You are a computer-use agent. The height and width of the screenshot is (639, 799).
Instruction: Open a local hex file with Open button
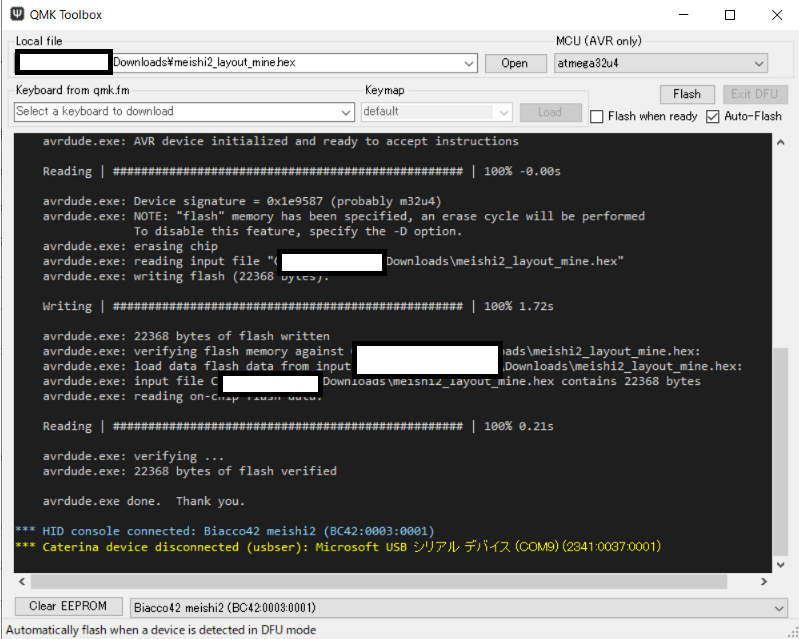point(515,63)
